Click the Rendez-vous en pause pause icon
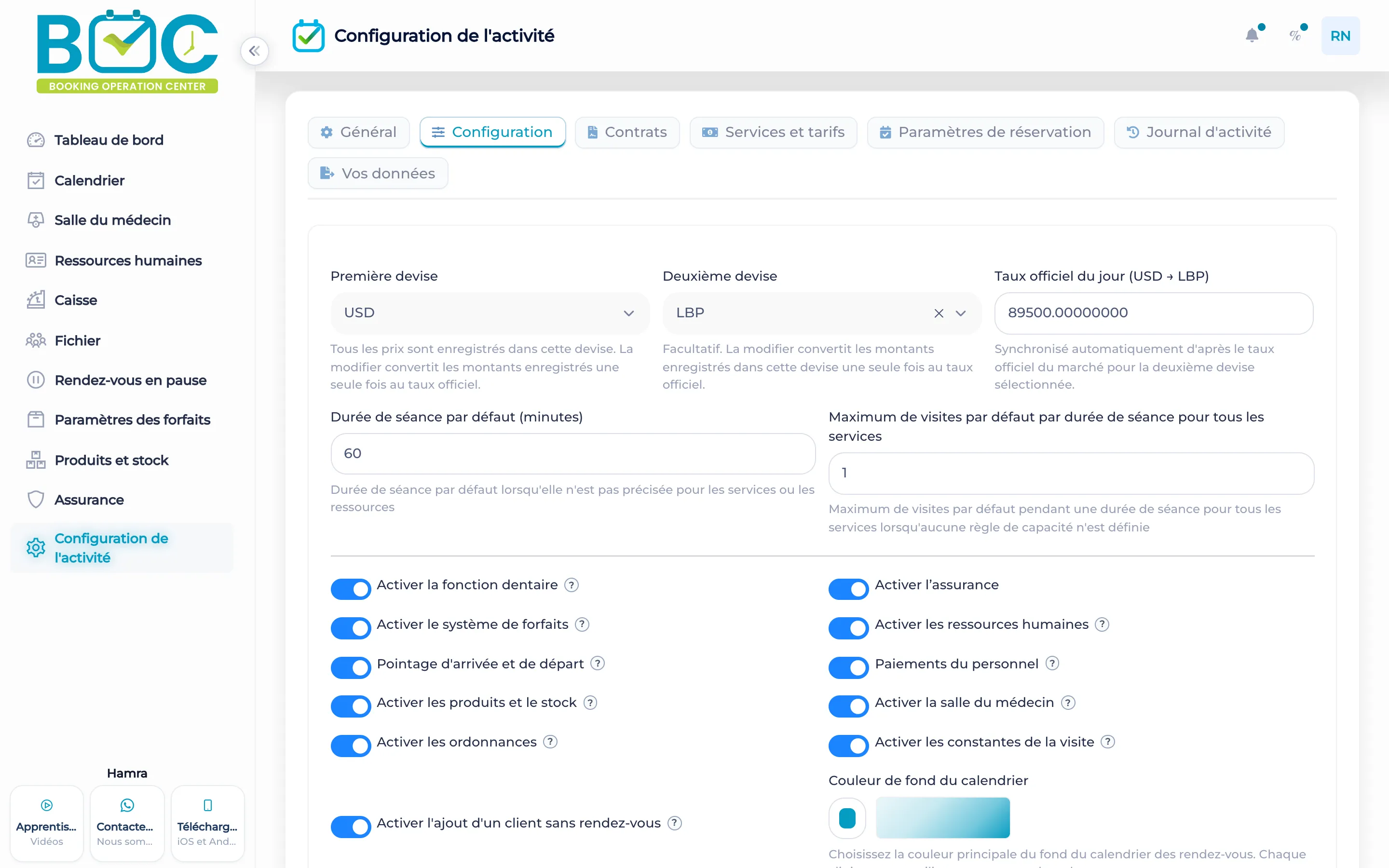 coord(36,380)
